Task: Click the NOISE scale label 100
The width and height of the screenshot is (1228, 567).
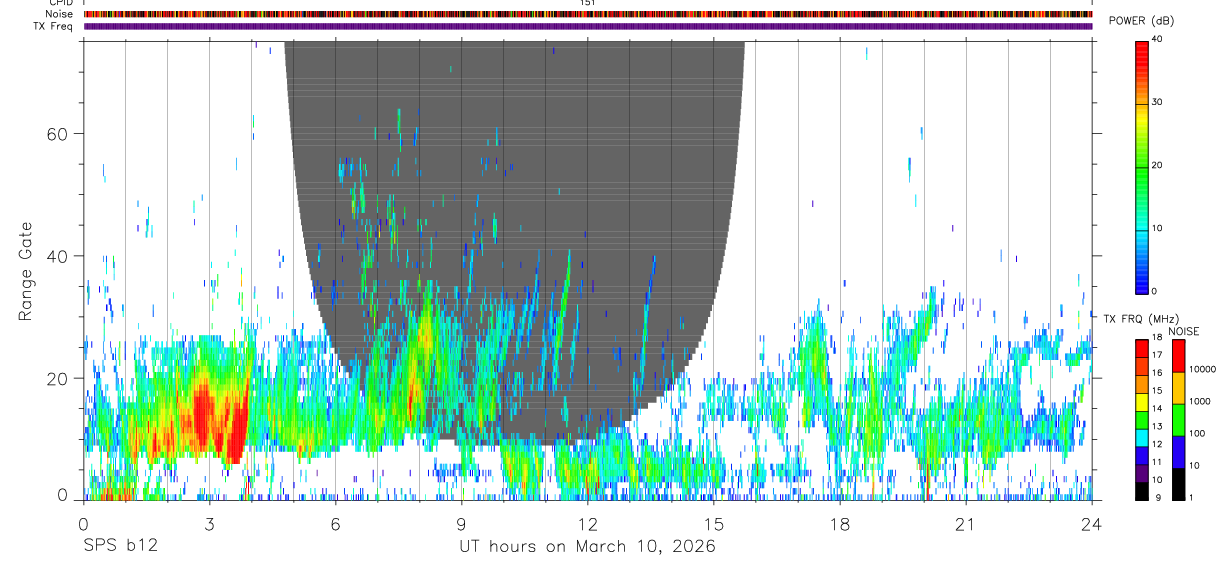Action: coord(1197,433)
